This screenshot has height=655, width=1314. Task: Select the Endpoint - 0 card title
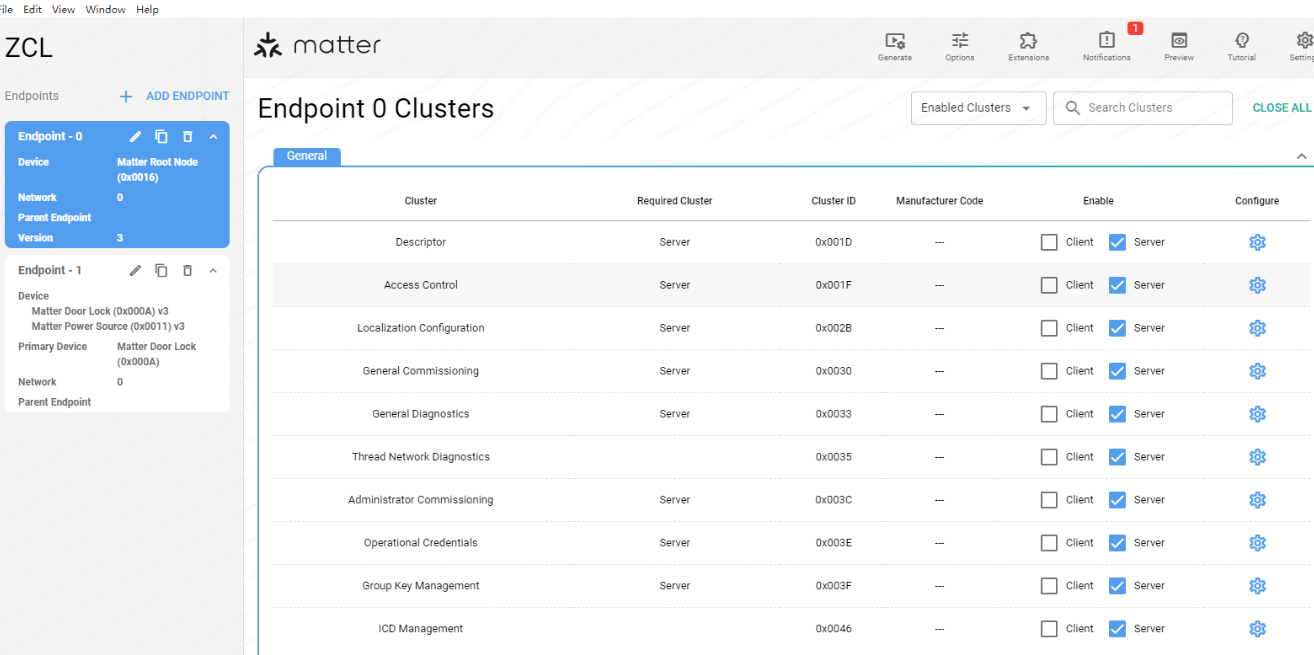pos(50,137)
